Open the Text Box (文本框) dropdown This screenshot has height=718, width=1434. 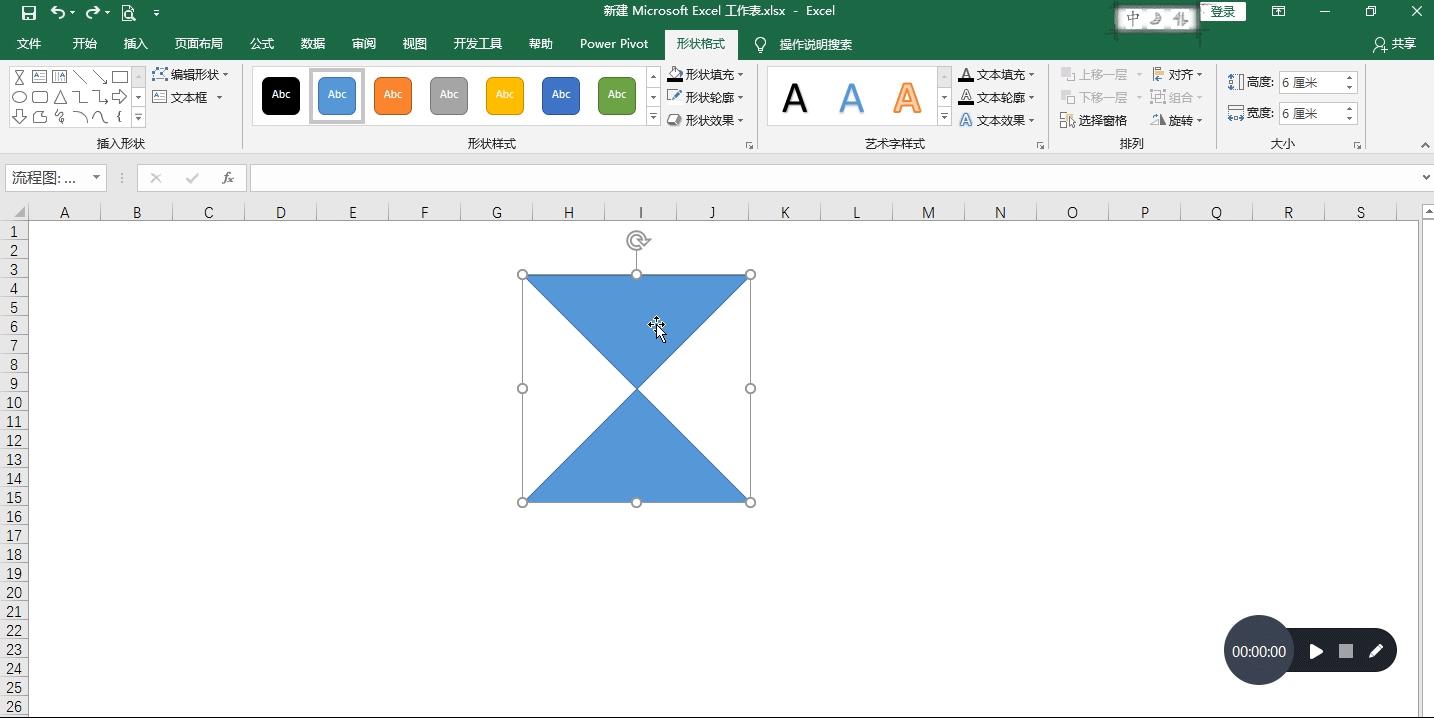click(x=187, y=98)
